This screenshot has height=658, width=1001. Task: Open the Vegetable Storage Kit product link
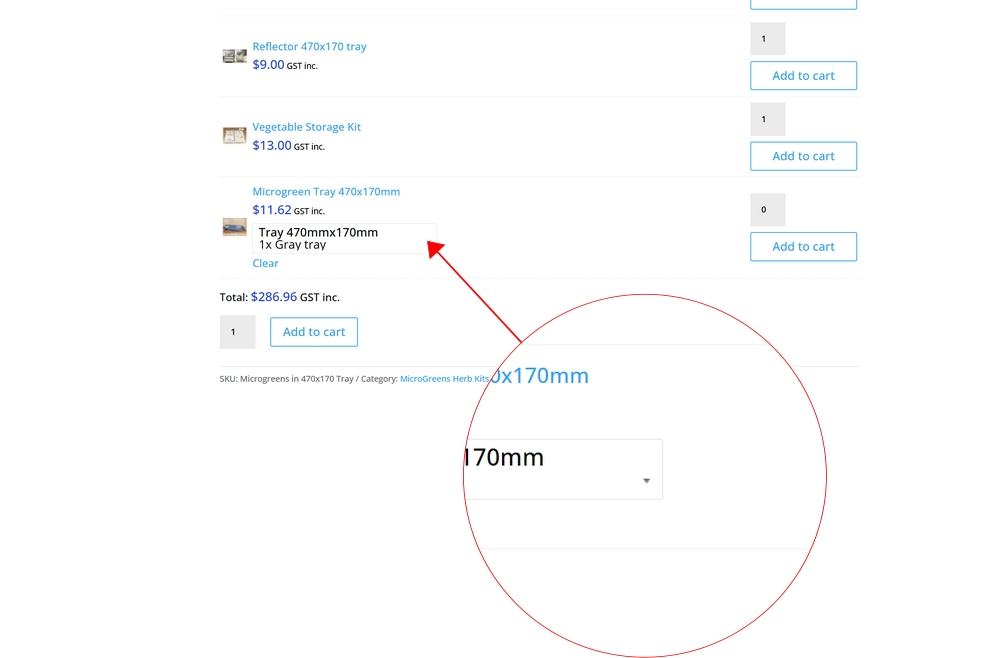pyautogui.click(x=306, y=127)
